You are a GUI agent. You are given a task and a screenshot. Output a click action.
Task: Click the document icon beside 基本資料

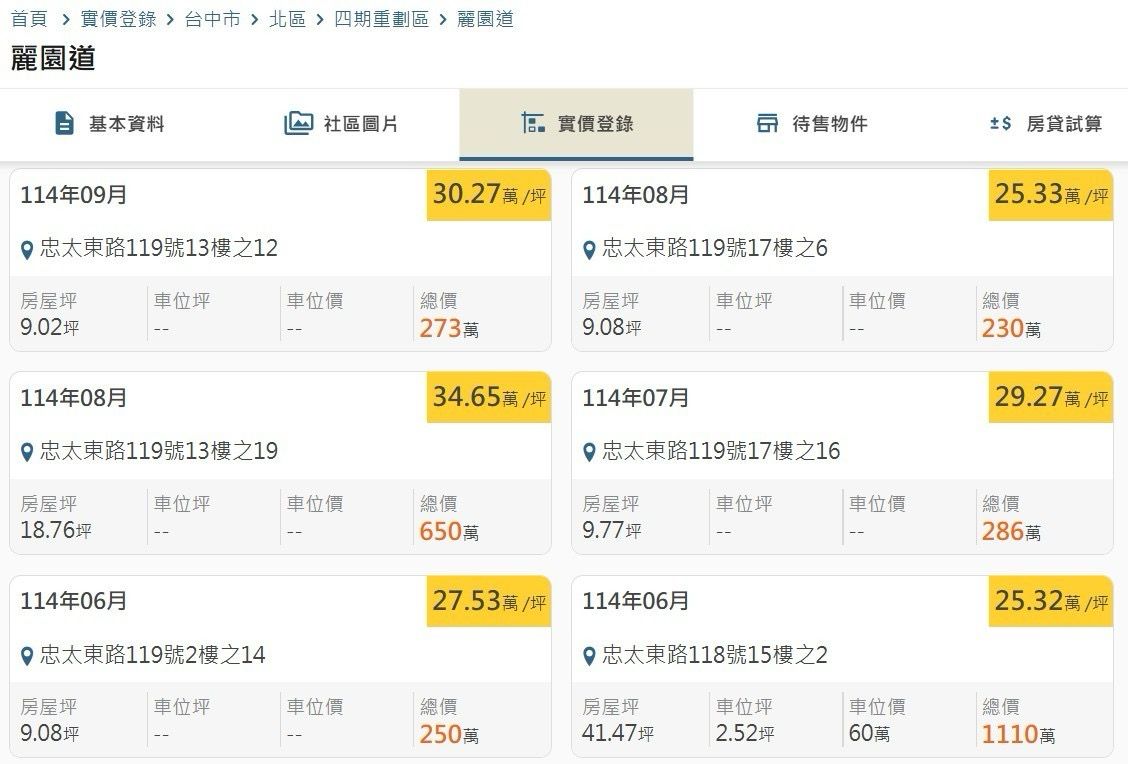pyautogui.click(x=64, y=124)
